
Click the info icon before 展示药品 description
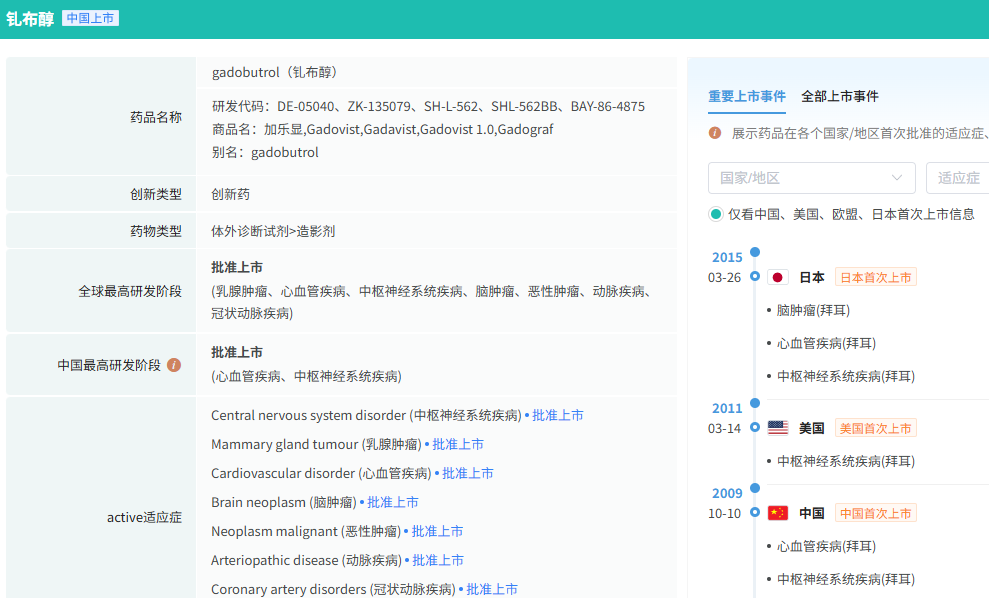(715, 132)
